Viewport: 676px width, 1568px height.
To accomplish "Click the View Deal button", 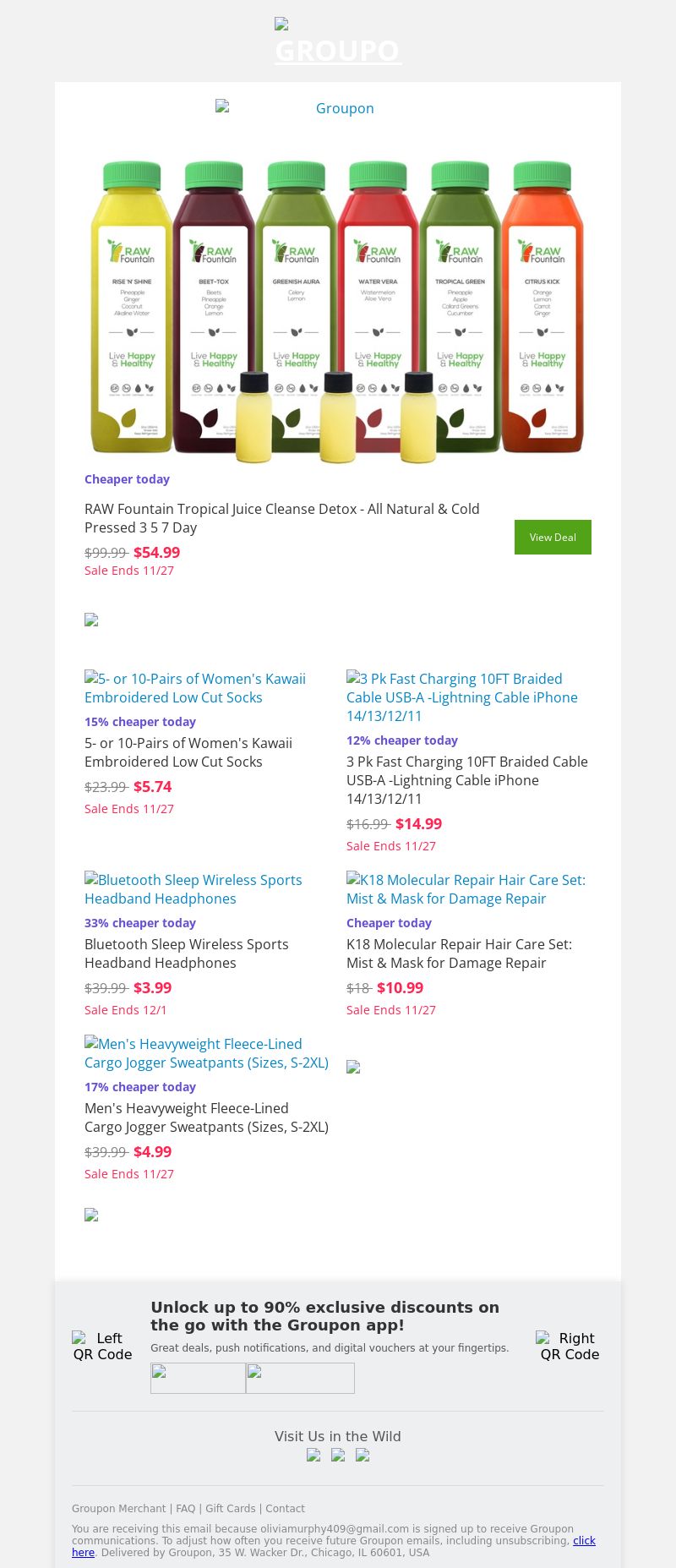I will (x=553, y=538).
